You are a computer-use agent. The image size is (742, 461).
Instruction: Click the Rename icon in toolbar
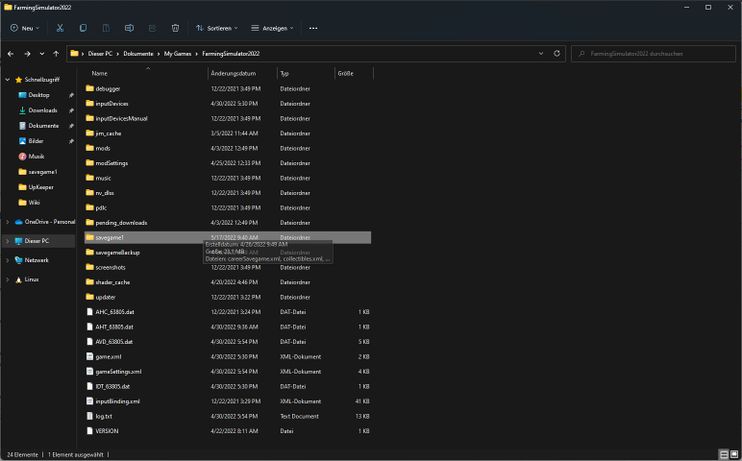(x=129, y=28)
